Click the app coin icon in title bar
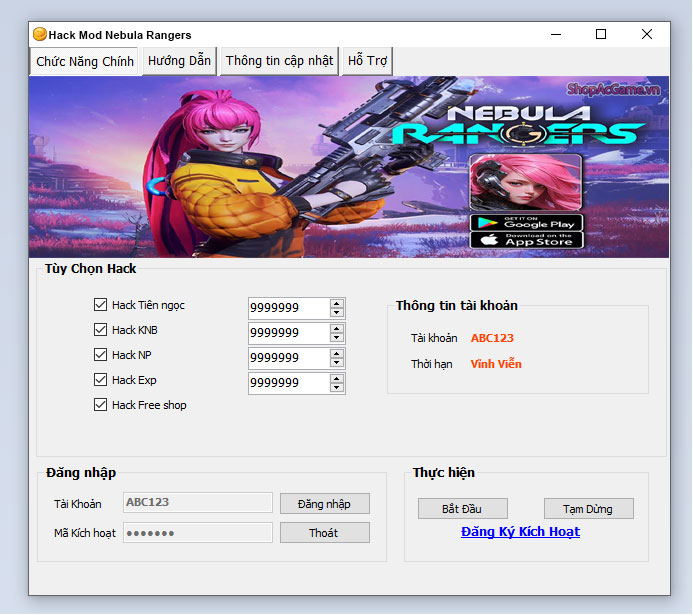This screenshot has width=693, height=616. click(x=40, y=34)
